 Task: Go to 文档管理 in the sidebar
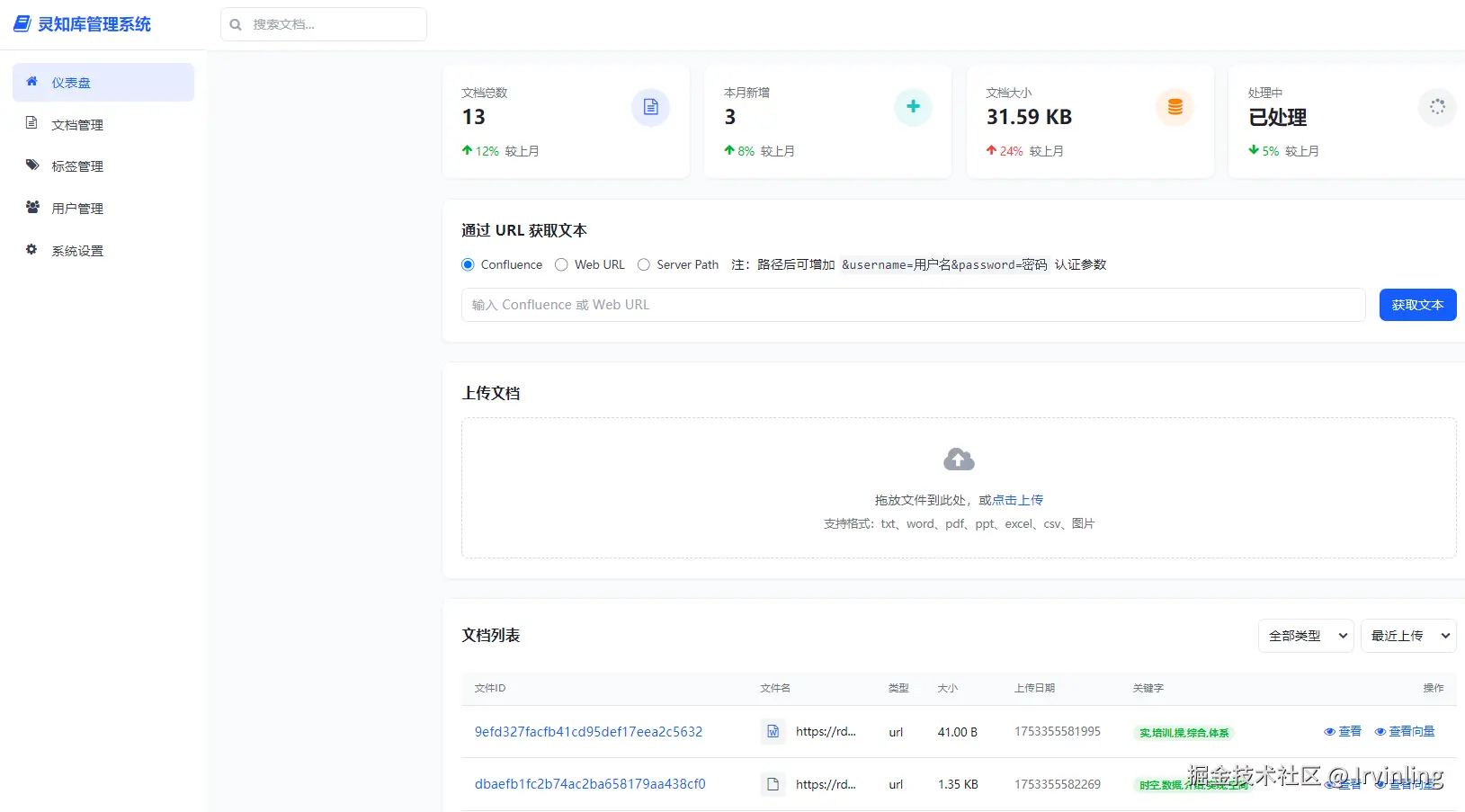pyautogui.click(x=103, y=125)
